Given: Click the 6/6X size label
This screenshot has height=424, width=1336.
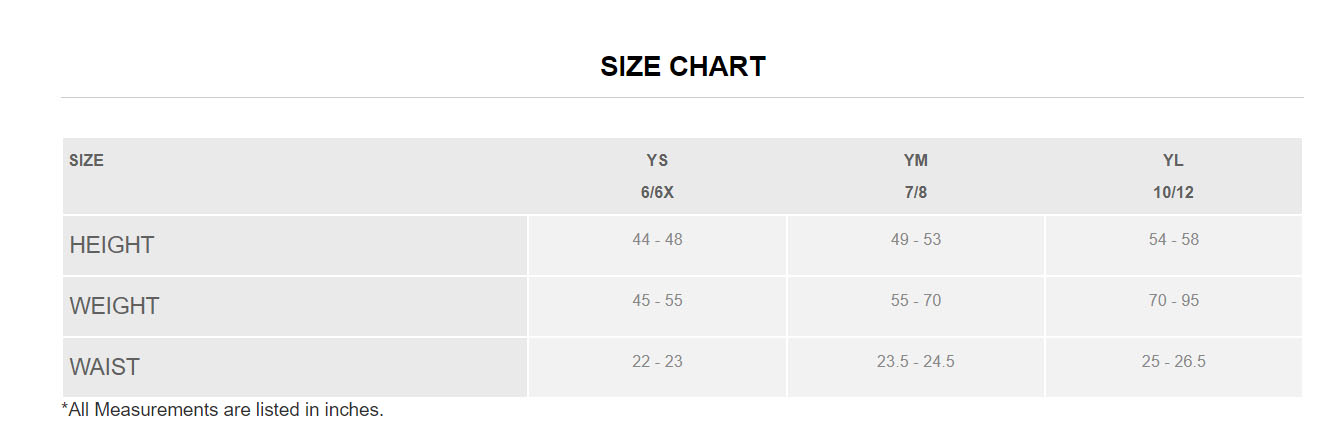Looking at the screenshot, I should point(657,192).
